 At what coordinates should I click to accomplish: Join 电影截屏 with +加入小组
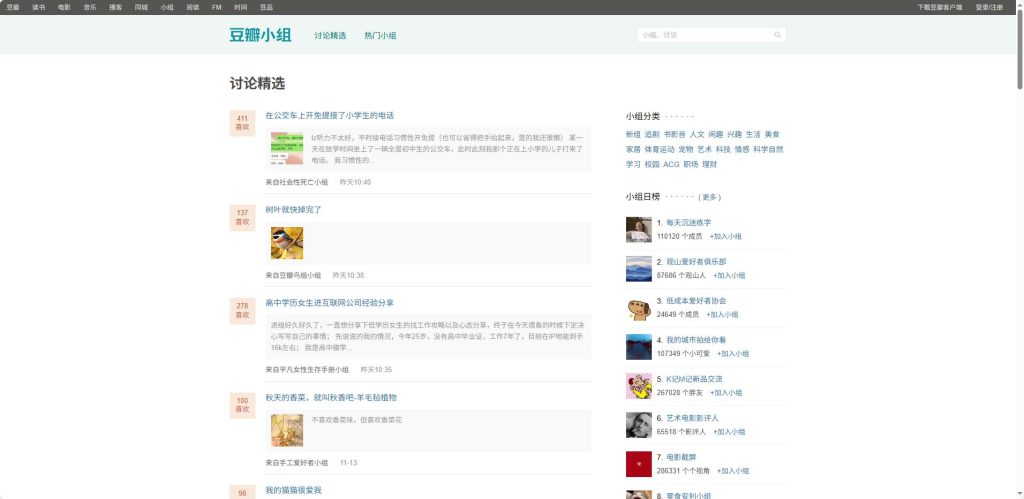pyautogui.click(x=733, y=471)
